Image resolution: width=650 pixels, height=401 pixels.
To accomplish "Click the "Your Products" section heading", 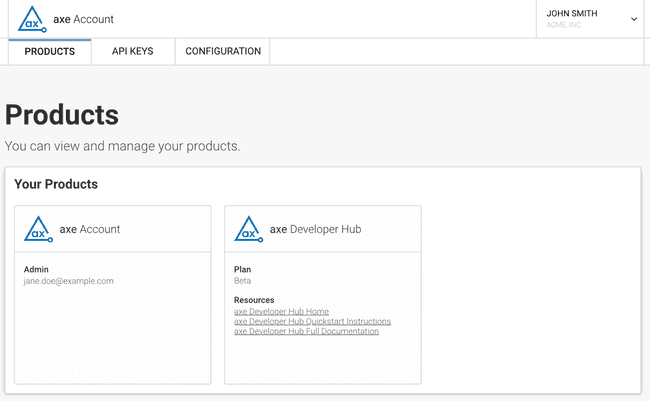I will pyautogui.click(x=56, y=185).
